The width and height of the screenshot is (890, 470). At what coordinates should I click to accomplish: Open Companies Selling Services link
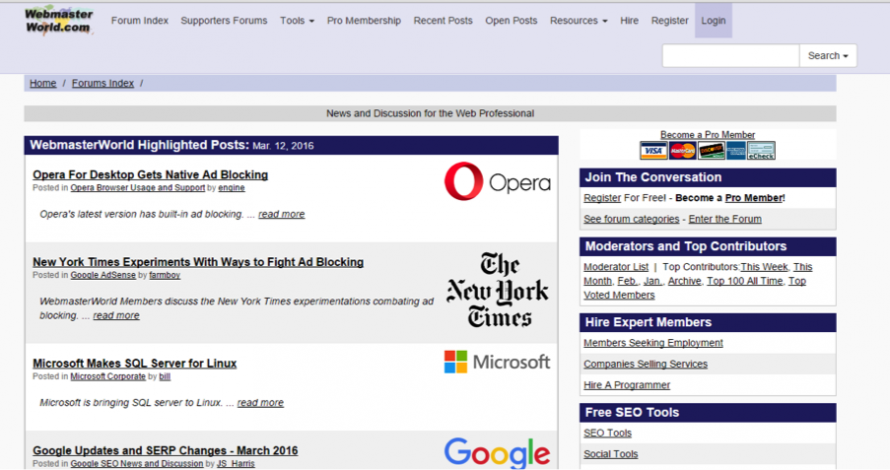click(645, 364)
